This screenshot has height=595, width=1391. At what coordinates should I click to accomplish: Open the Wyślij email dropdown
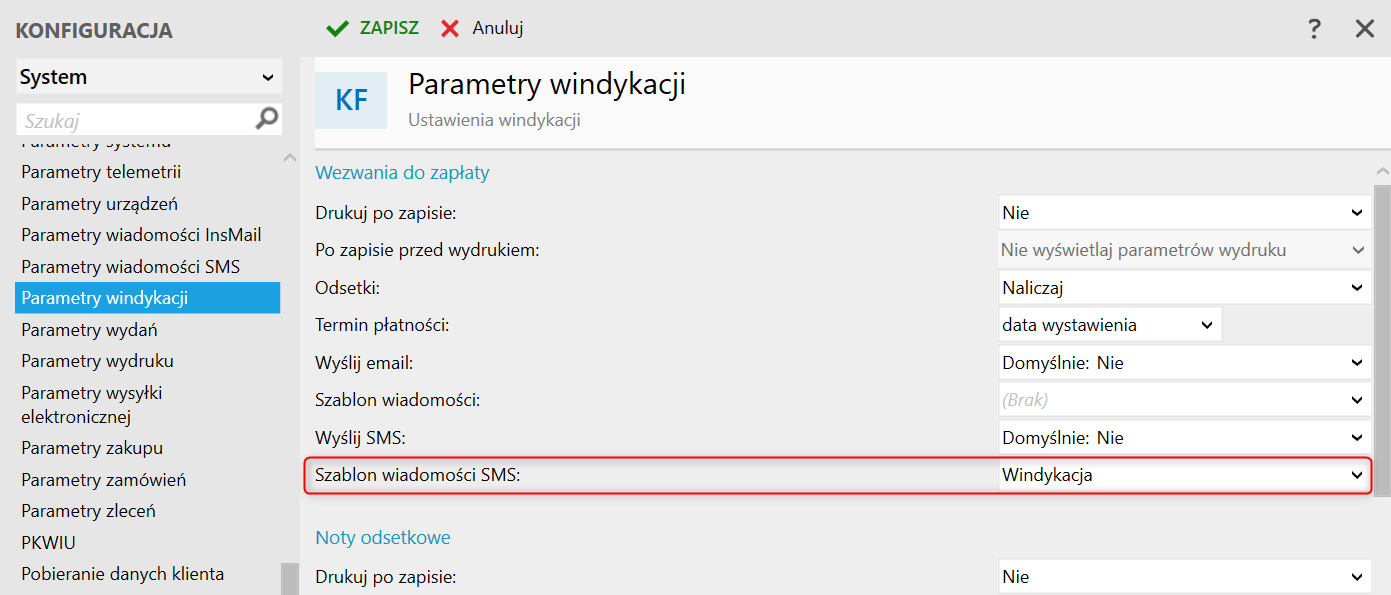click(1185, 363)
